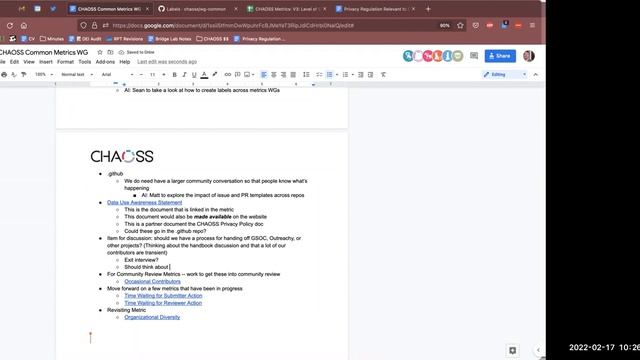
Task: Open comment history icon beside Share
Action: click(473, 56)
